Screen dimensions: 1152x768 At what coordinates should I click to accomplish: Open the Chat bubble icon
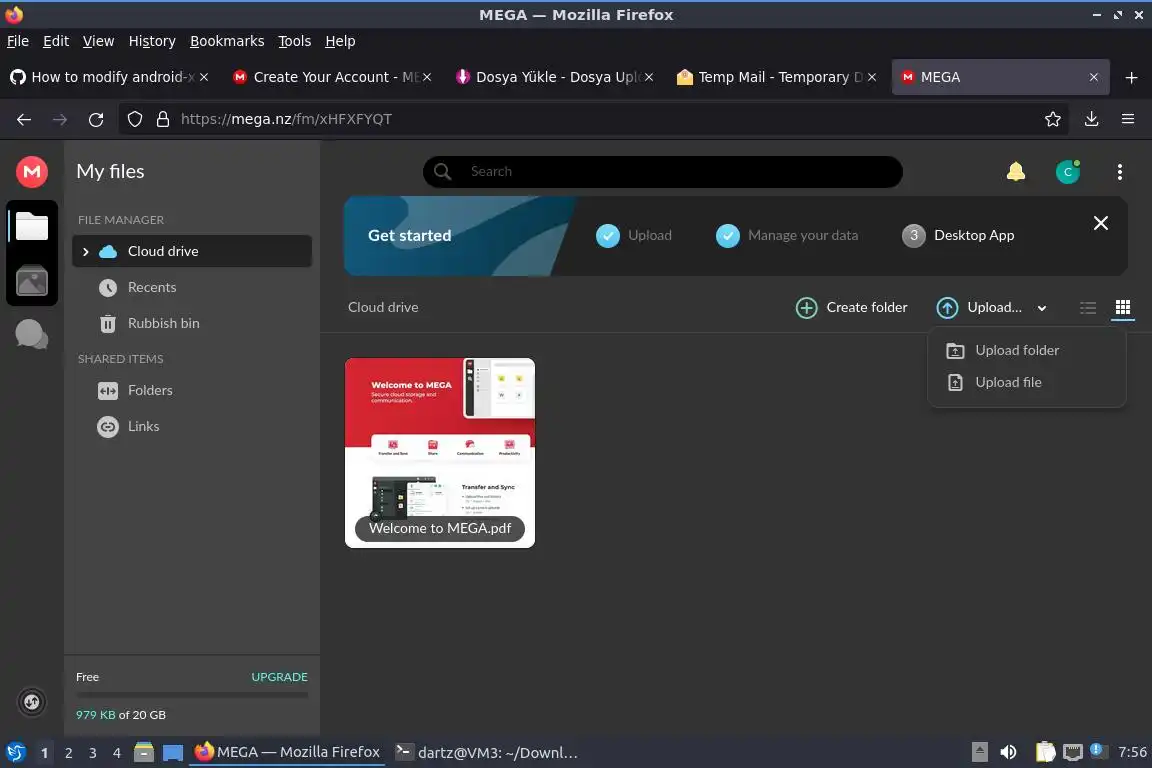pos(32,334)
